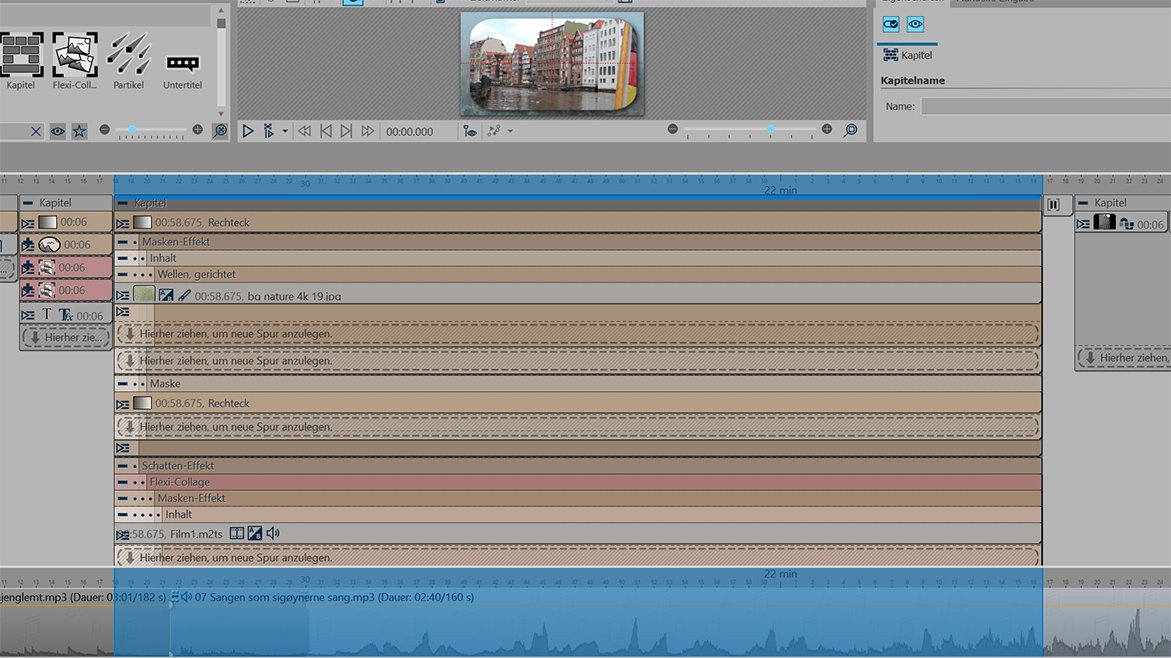1171x658 pixels.
Task: Choose the Untertitel object icon
Action: pos(182,64)
